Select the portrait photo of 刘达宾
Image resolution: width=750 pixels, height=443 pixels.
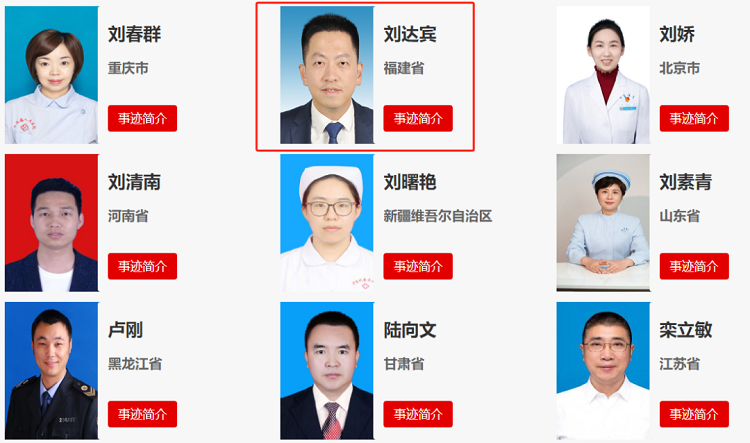coord(327,75)
